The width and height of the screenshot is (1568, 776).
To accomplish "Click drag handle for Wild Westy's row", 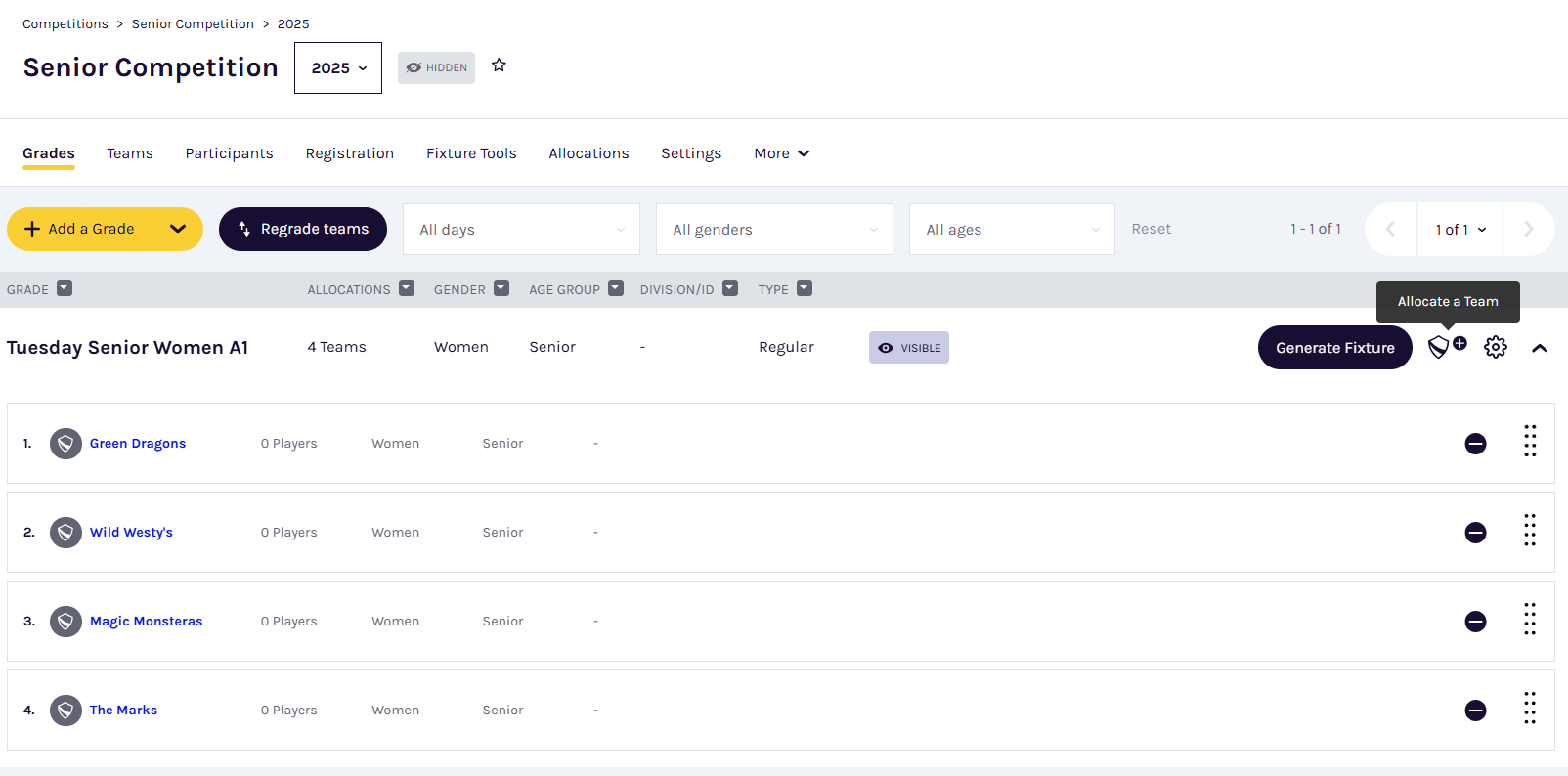I will click(1529, 531).
